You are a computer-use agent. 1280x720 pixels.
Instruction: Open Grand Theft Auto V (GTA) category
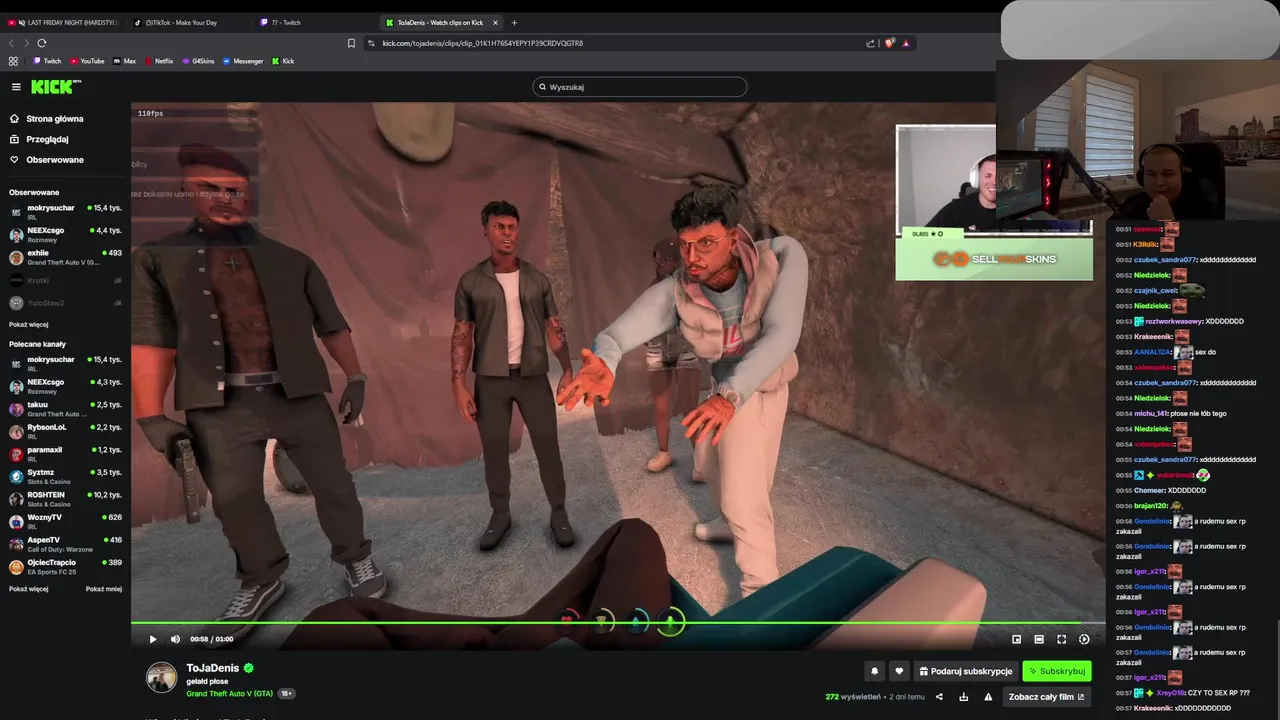(x=229, y=693)
